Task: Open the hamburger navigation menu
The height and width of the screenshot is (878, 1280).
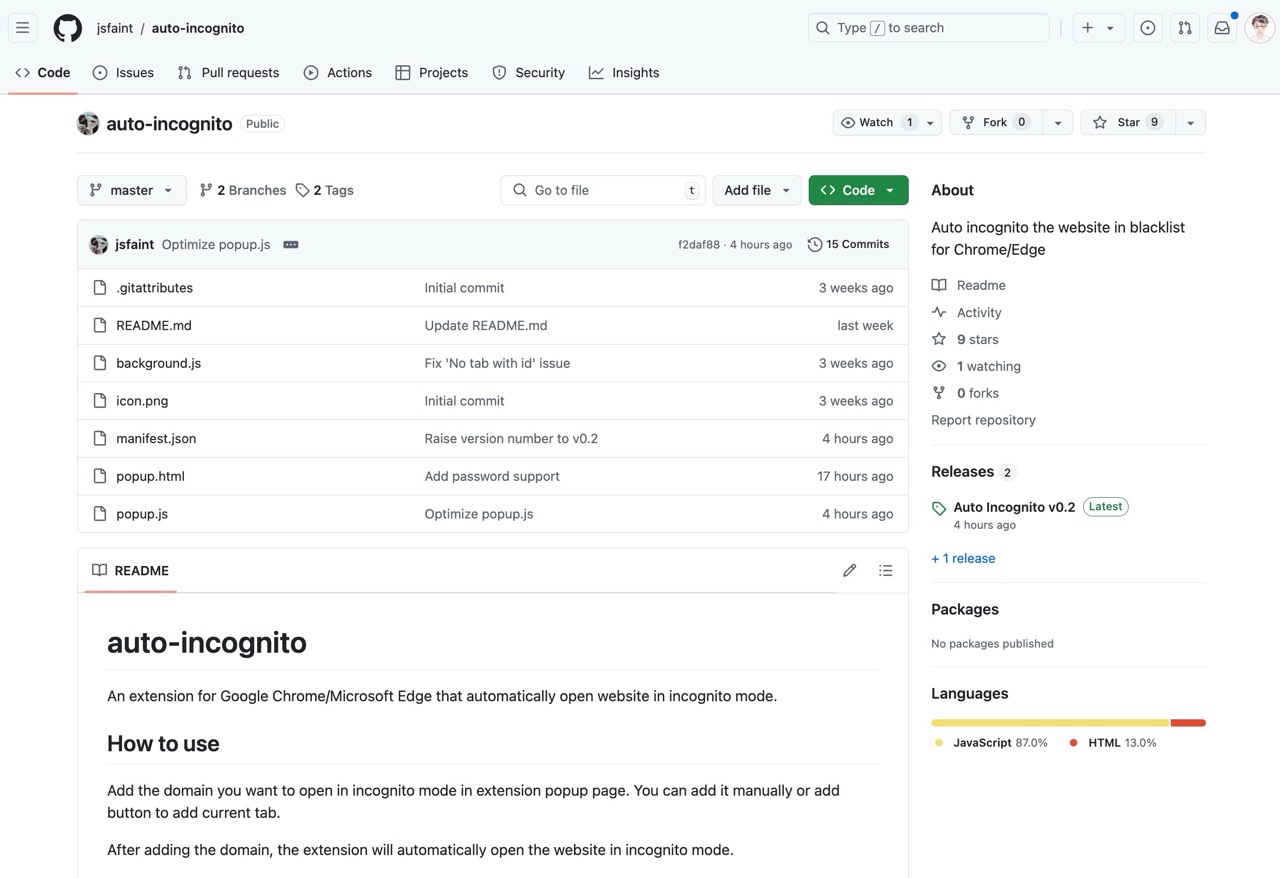Action: (22, 28)
